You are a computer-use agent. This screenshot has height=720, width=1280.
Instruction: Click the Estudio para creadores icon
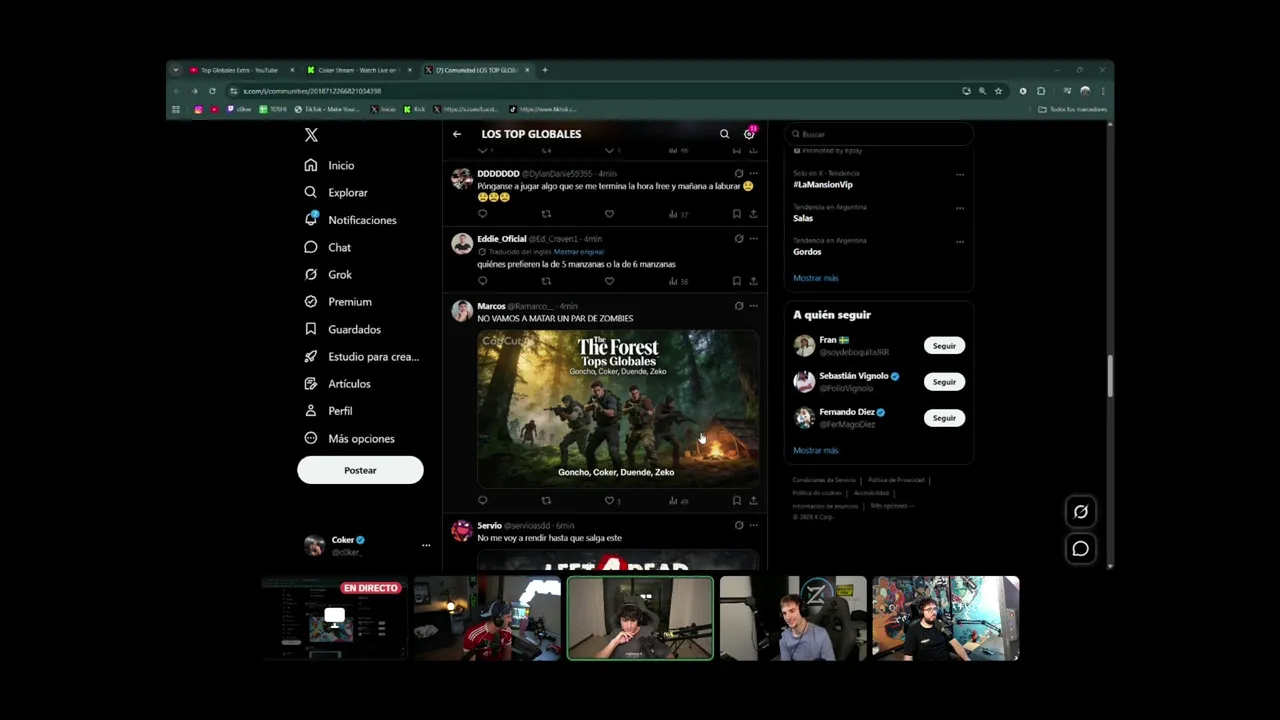(311, 356)
